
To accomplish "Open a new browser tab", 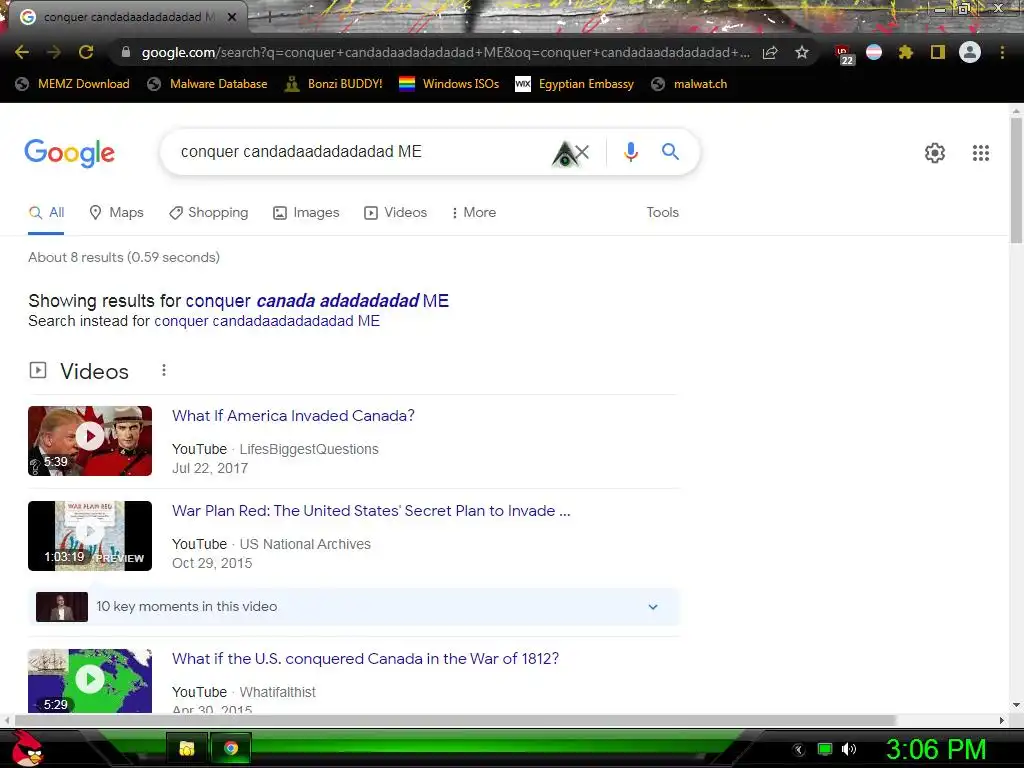I will coord(269,17).
